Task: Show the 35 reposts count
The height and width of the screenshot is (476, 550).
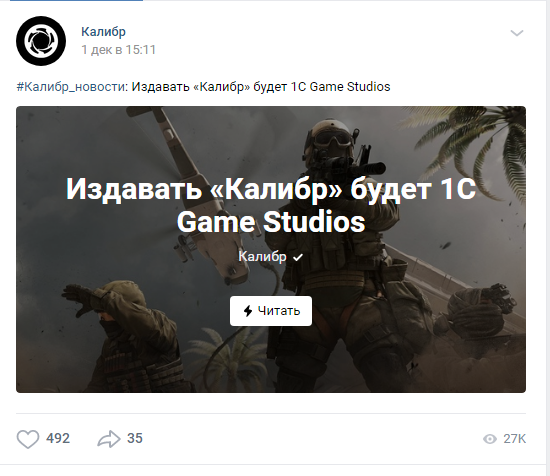Action: 135,438
